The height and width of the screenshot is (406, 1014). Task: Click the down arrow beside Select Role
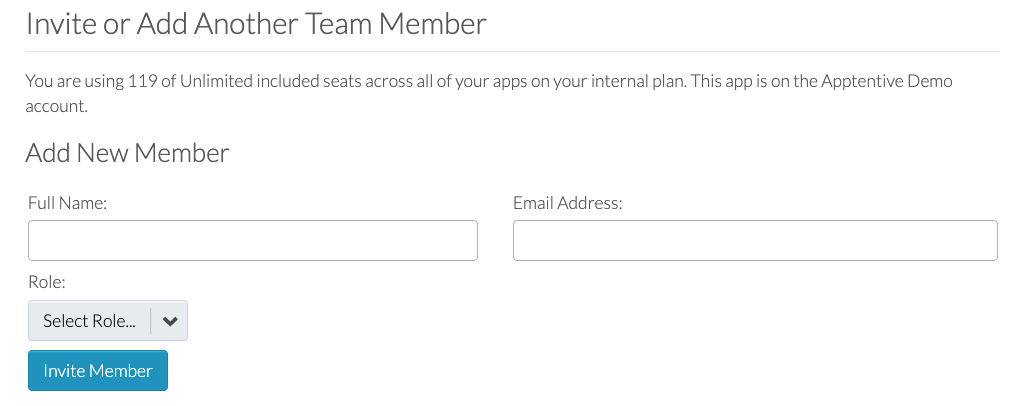pyautogui.click(x=169, y=321)
